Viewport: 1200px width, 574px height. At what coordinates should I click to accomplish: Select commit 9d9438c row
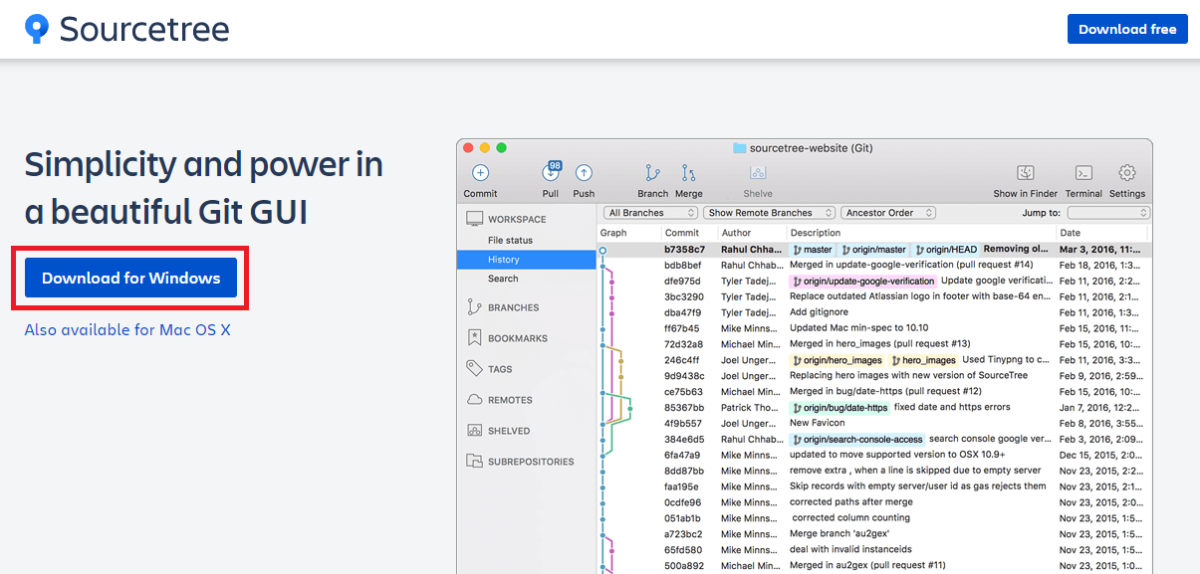point(874,376)
